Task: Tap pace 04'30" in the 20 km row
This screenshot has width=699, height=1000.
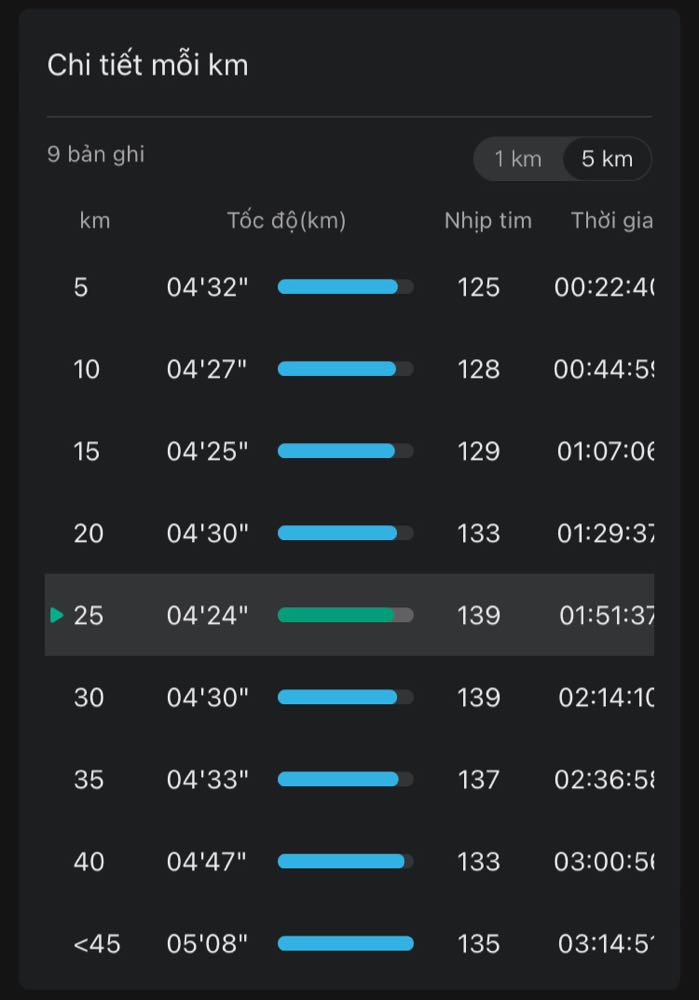Action: pos(207,533)
